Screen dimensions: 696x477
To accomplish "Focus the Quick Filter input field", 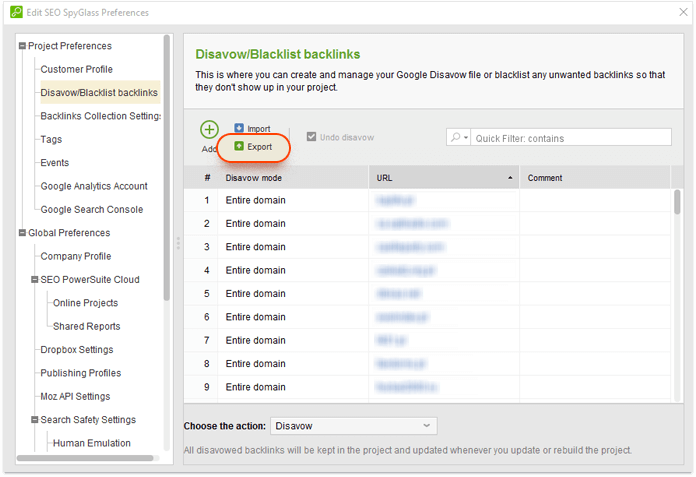I will tap(571, 138).
